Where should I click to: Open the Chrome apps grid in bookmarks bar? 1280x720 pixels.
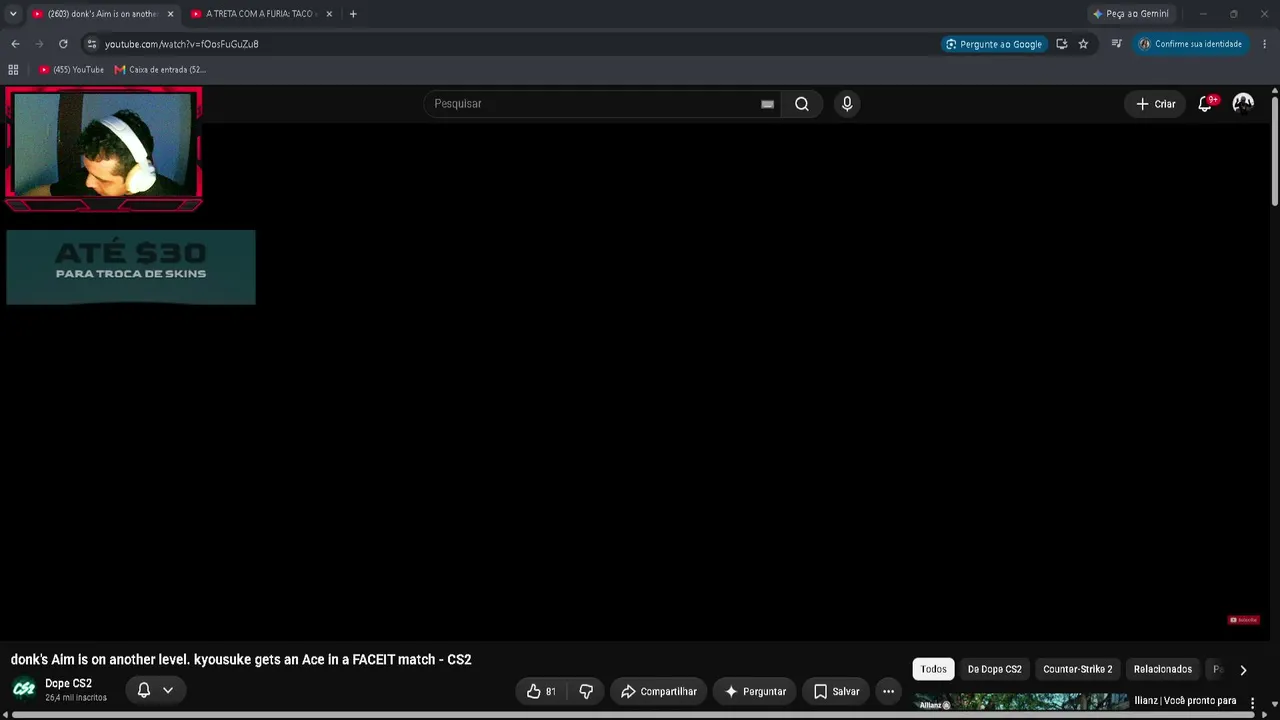coord(13,70)
